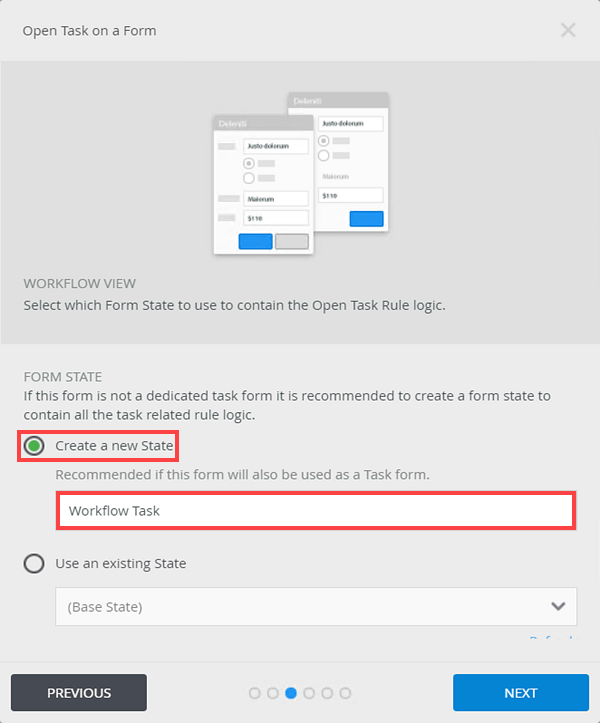Viewport: 600px width, 723px height.
Task: Click the form illustration thumbnail
Action: (x=301, y=173)
